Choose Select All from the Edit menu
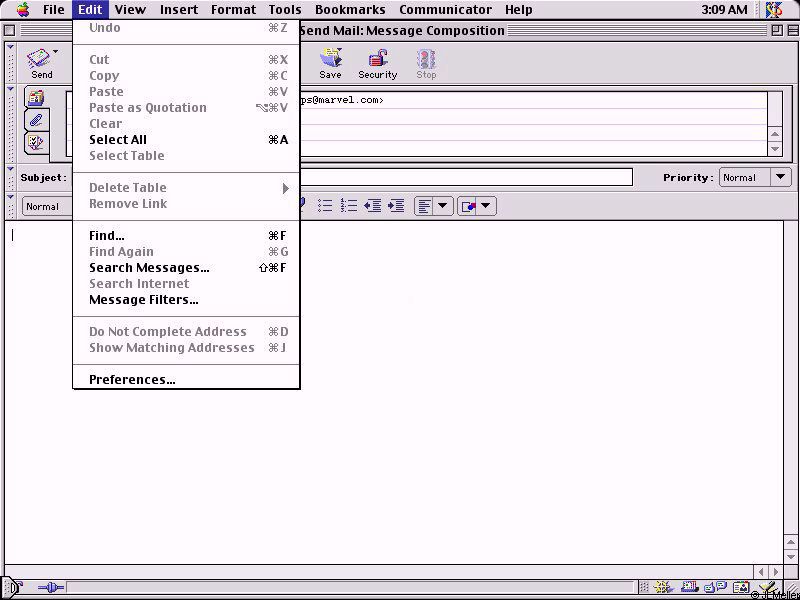 (186, 140)
